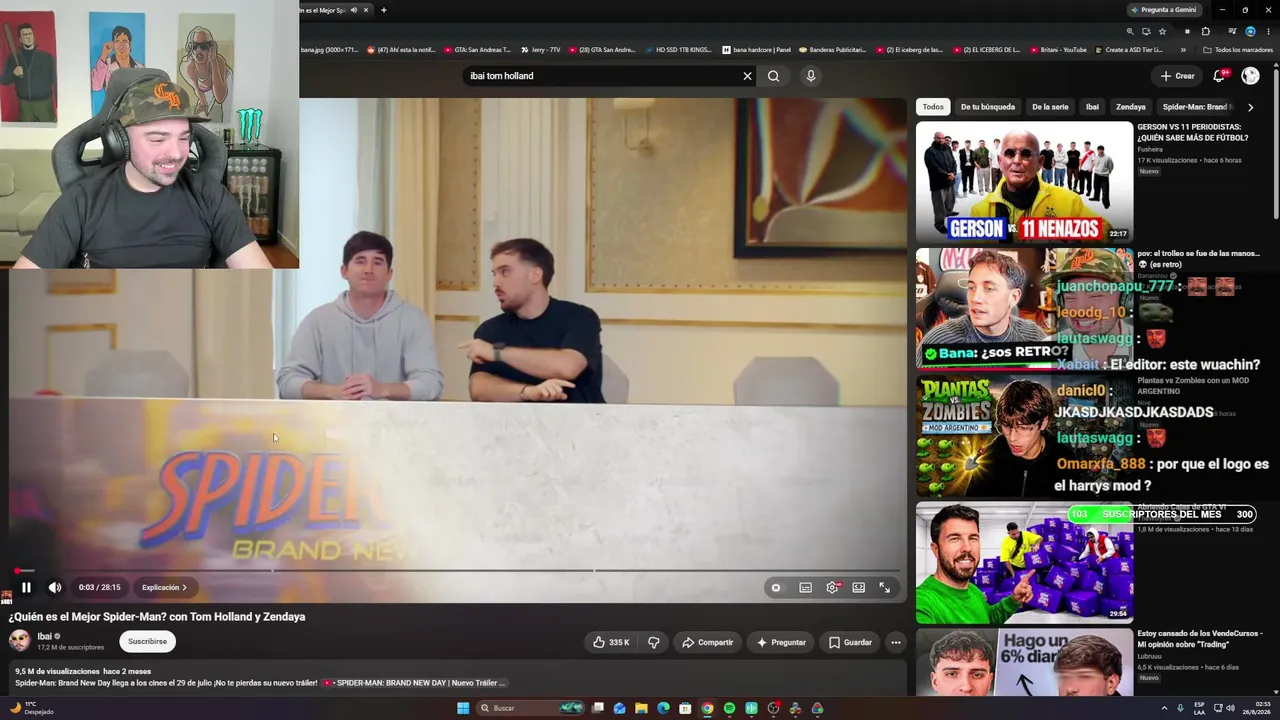
Task: Open the 'Todos los marcadores' folder
Action: [x=1238, y=50]
